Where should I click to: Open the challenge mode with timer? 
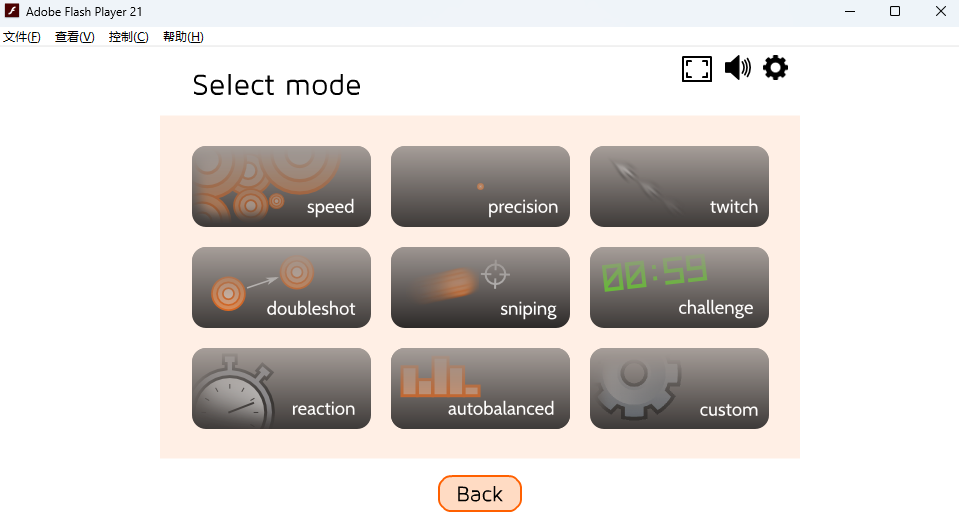tap(679, 288)
